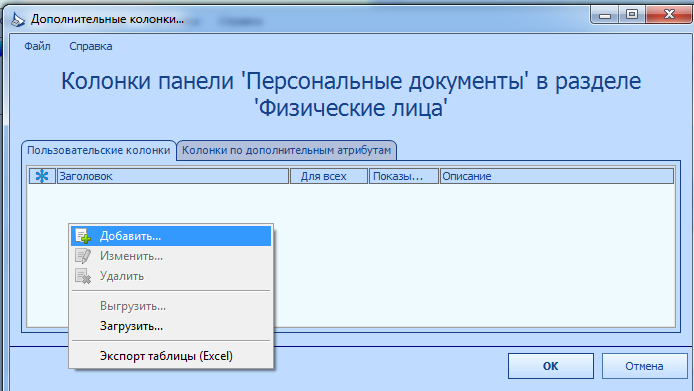Maximize the Дополнительные колонки window

point(632,15)
